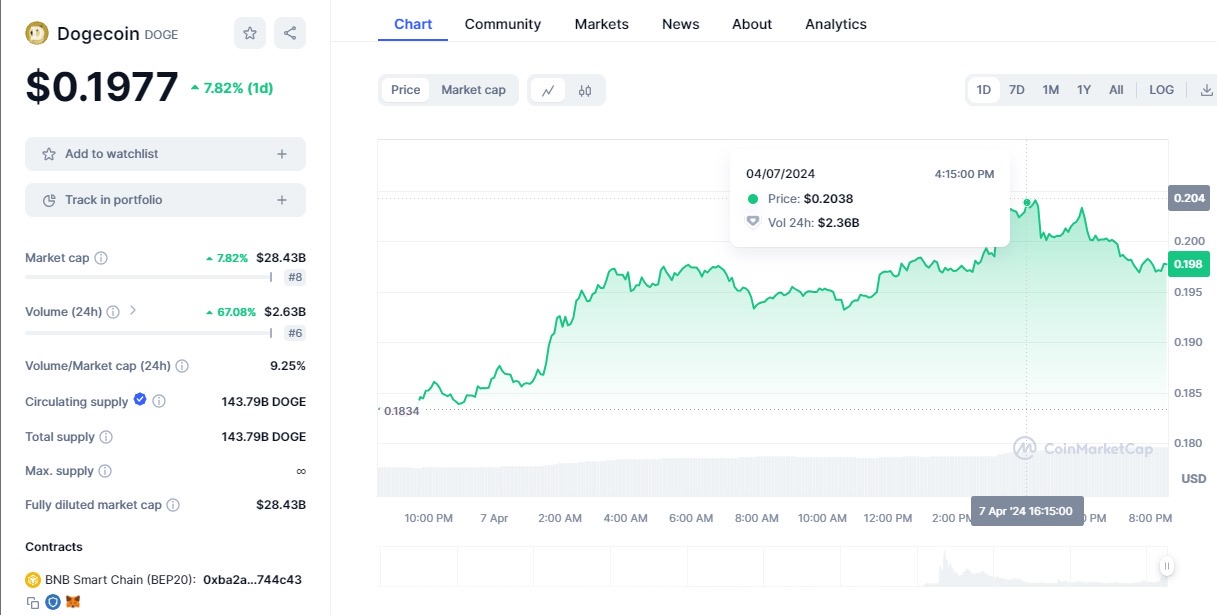Click the Total supply 143.79B DOGE value
The image size is (1217, 615).
264,437
